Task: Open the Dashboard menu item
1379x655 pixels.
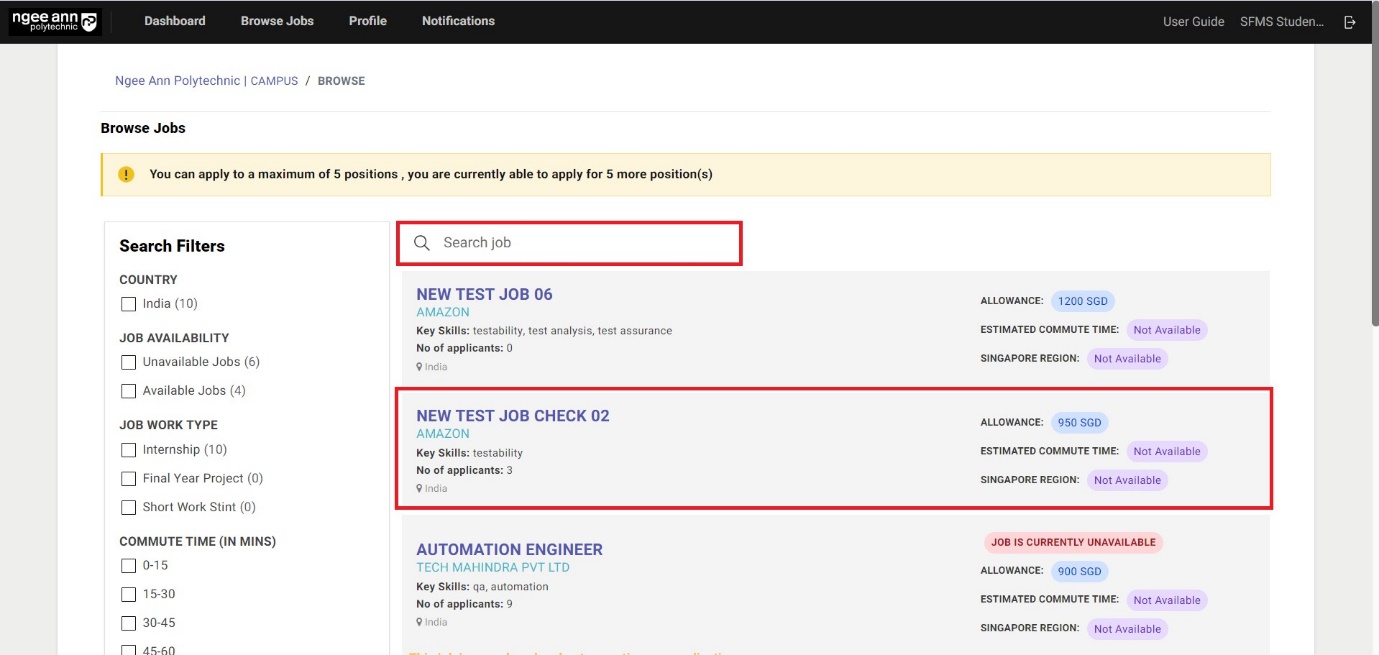Action: coord(175,21)
